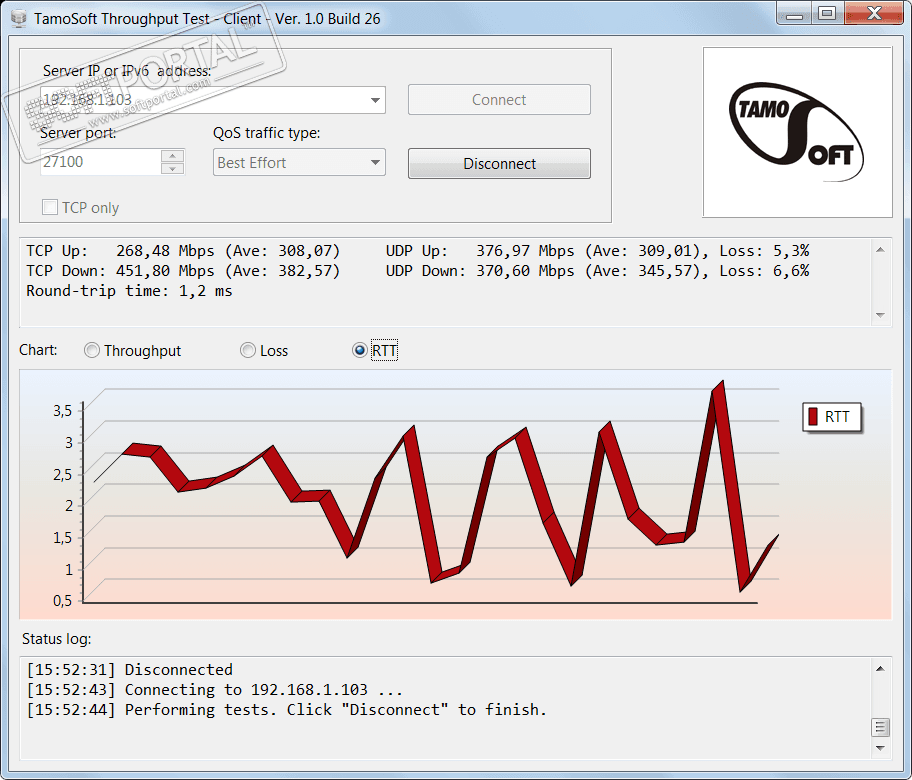Image resolution: width=912 pixels, height=780 pixels.
Task: Maximize the TamoSoft window
Action: (x=827, y=14)
